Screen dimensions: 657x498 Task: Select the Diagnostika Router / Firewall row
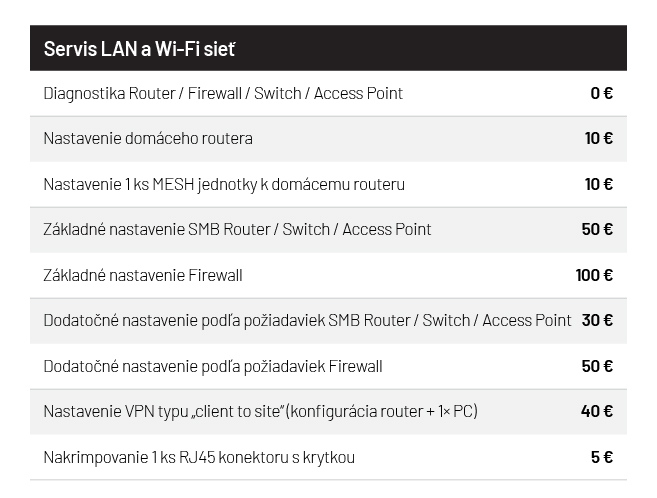coord(328,93)
